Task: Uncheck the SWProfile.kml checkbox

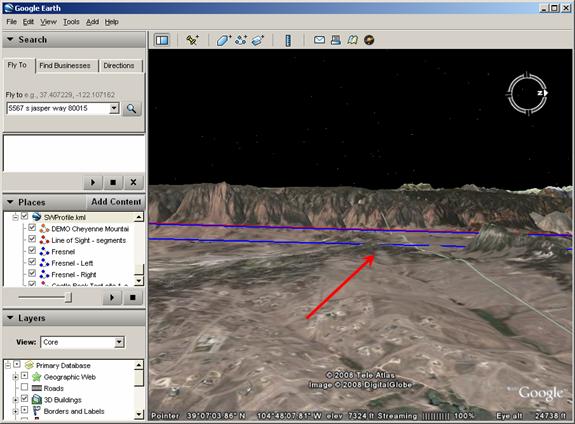Action: click(x=25, y=216)
